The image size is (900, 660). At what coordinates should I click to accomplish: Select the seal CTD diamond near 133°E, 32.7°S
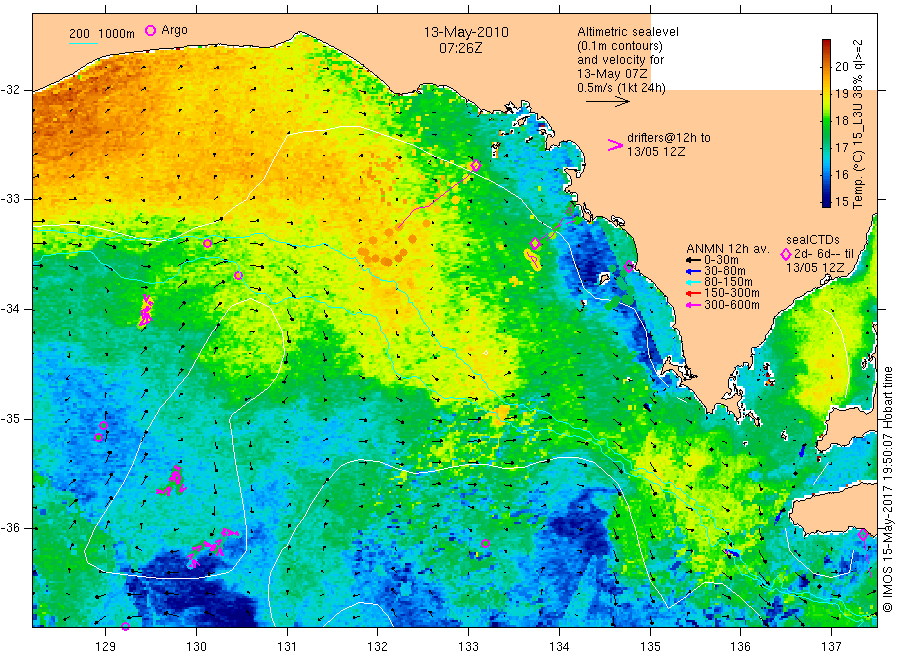tap(475, 166)
